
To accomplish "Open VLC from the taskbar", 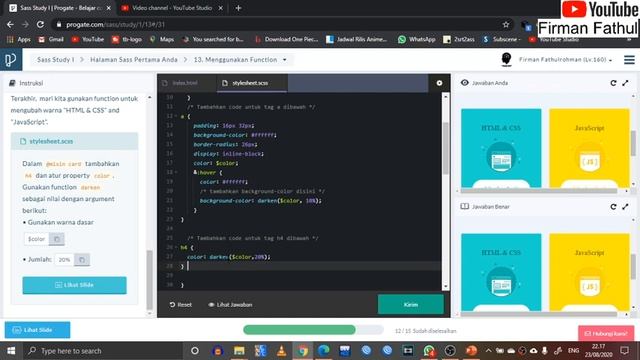I will (x=281, y=351).
